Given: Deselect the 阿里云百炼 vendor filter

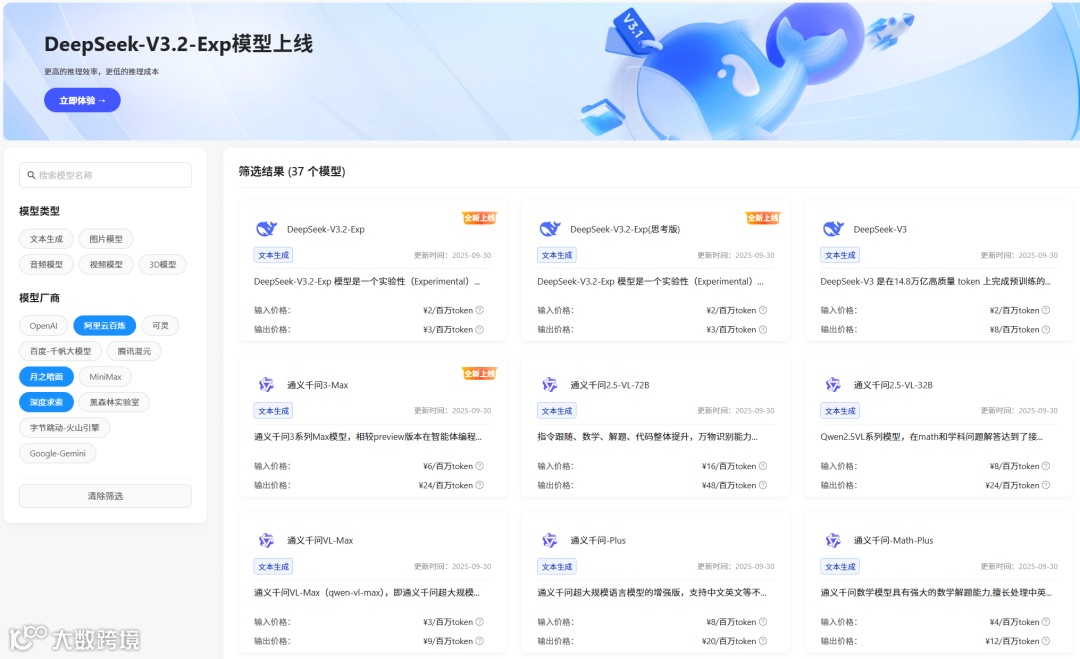Looking at the screenshot, I should tap(105, 326).
